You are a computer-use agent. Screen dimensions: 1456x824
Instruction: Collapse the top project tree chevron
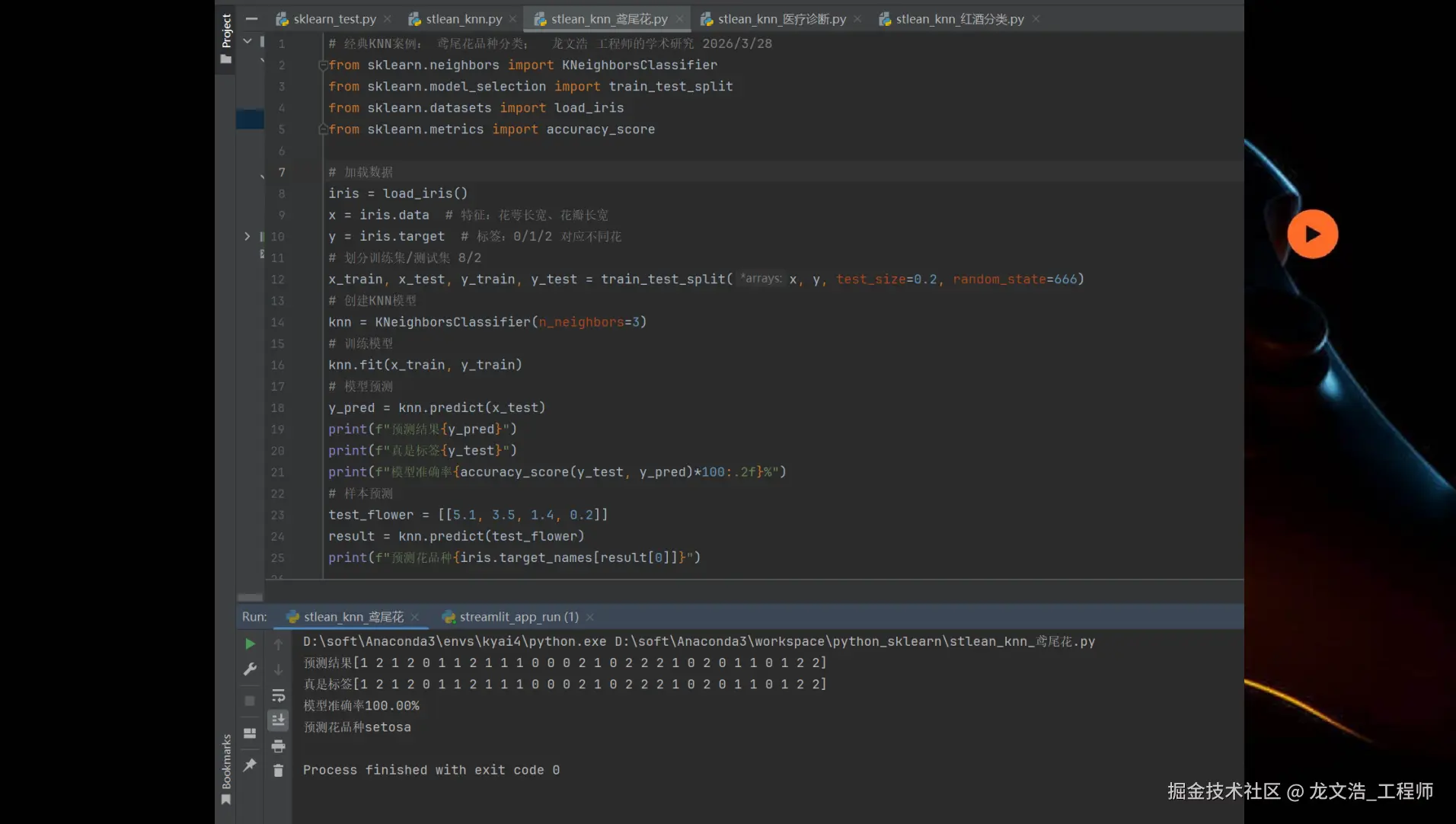coord(247,41)
